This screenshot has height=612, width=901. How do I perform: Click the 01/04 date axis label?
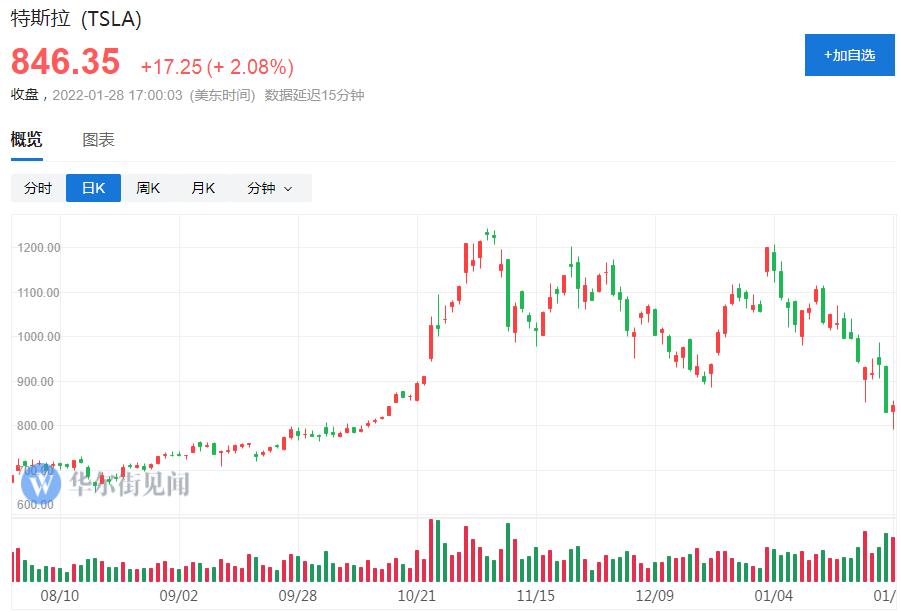click(x=774, y=595)
